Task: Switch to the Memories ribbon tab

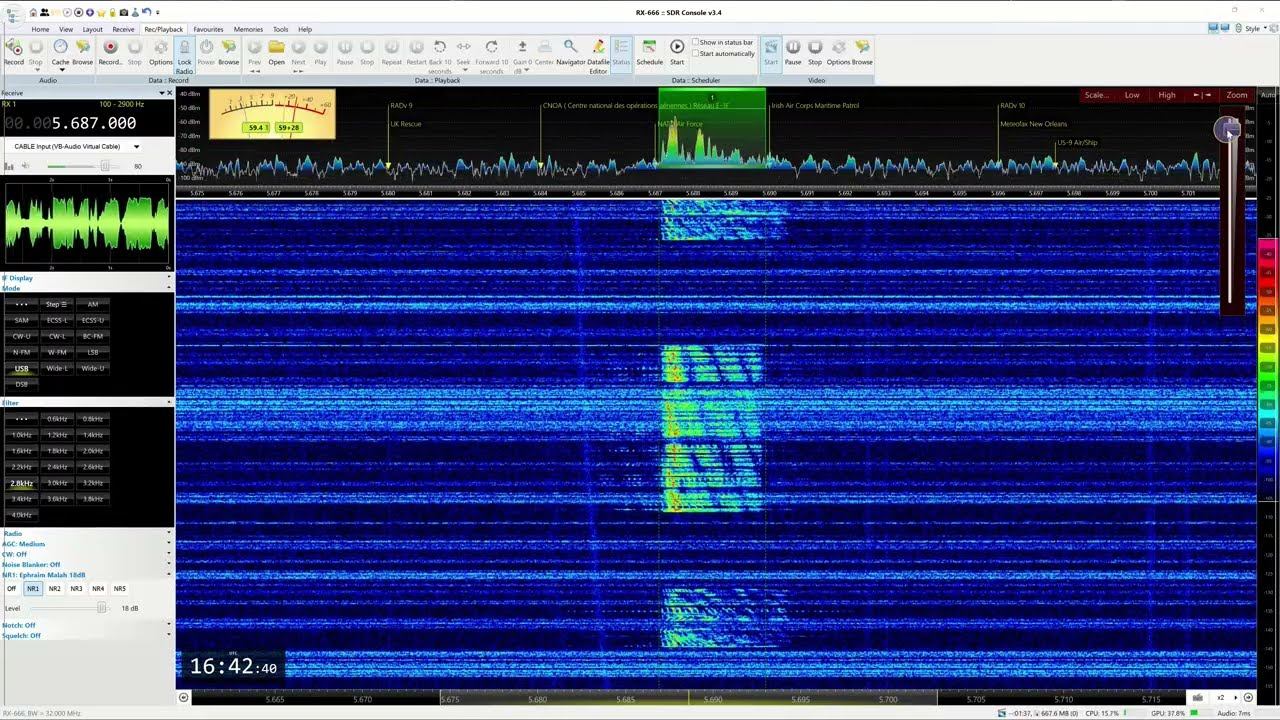Action: point(248,29)
